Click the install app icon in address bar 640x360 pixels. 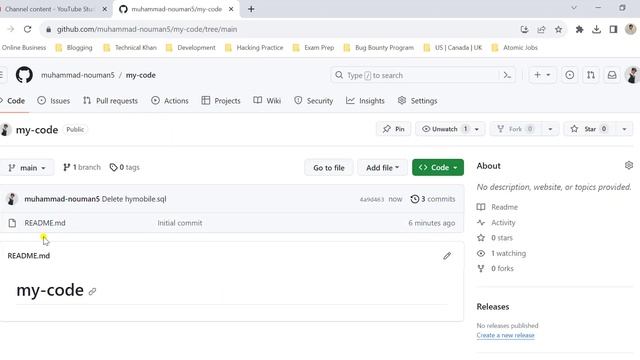[x=524, y=29]
